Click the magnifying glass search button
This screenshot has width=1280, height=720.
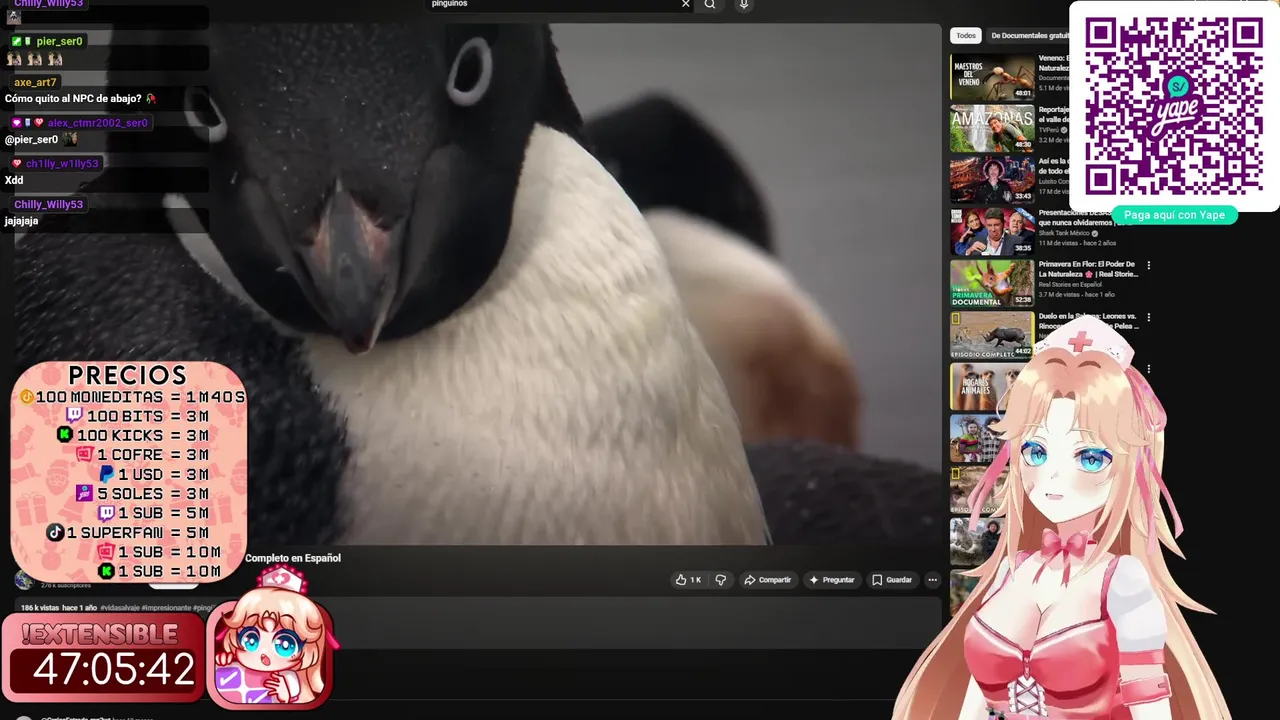click(x=710, y=4)
